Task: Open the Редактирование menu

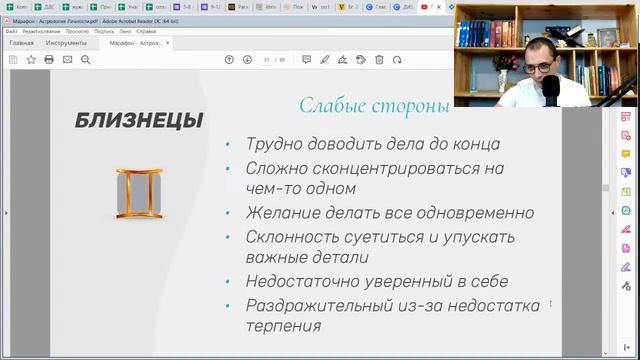Action: coord(41,31)
